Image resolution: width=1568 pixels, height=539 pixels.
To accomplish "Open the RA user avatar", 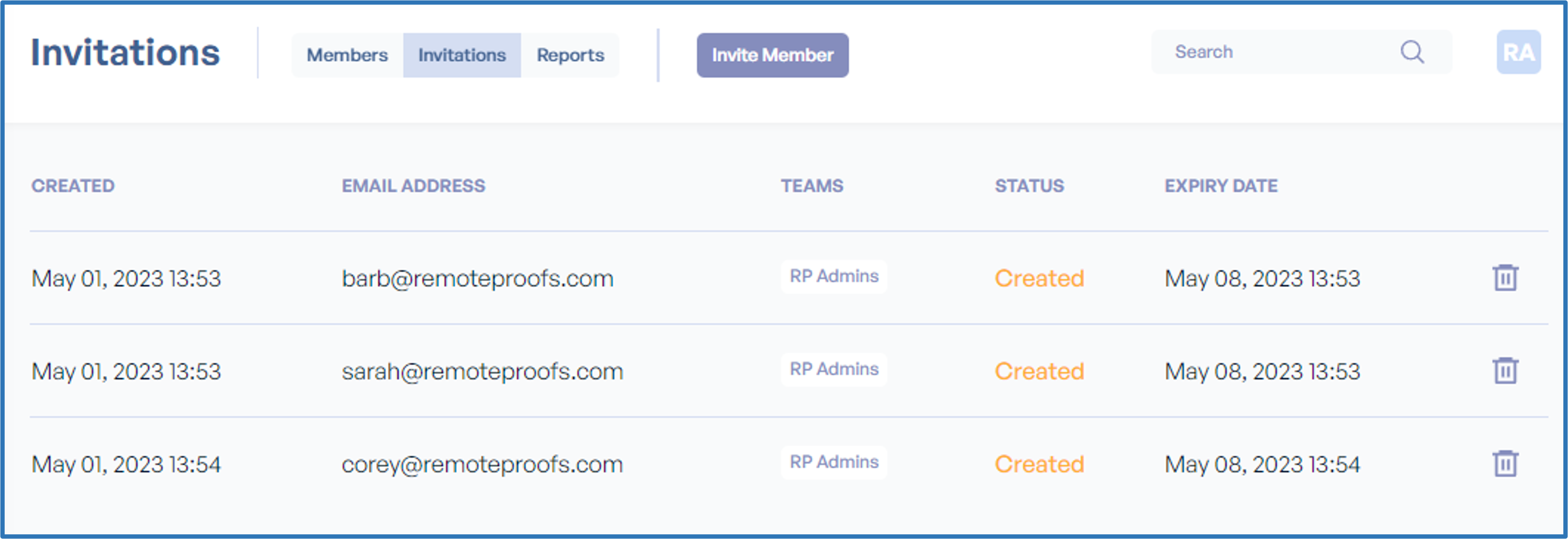I will [x=1519, y=52].
